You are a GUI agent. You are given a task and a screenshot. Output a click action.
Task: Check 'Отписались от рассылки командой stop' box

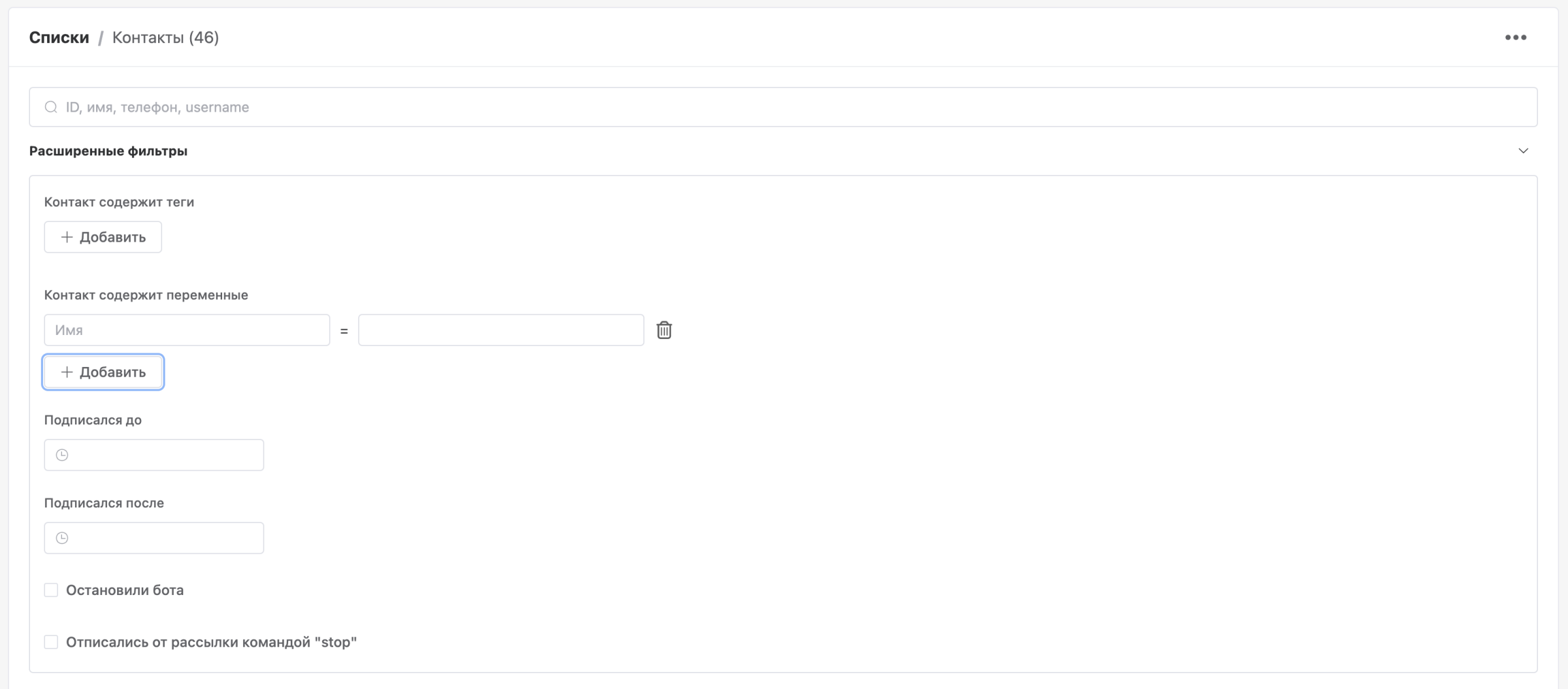51,643
